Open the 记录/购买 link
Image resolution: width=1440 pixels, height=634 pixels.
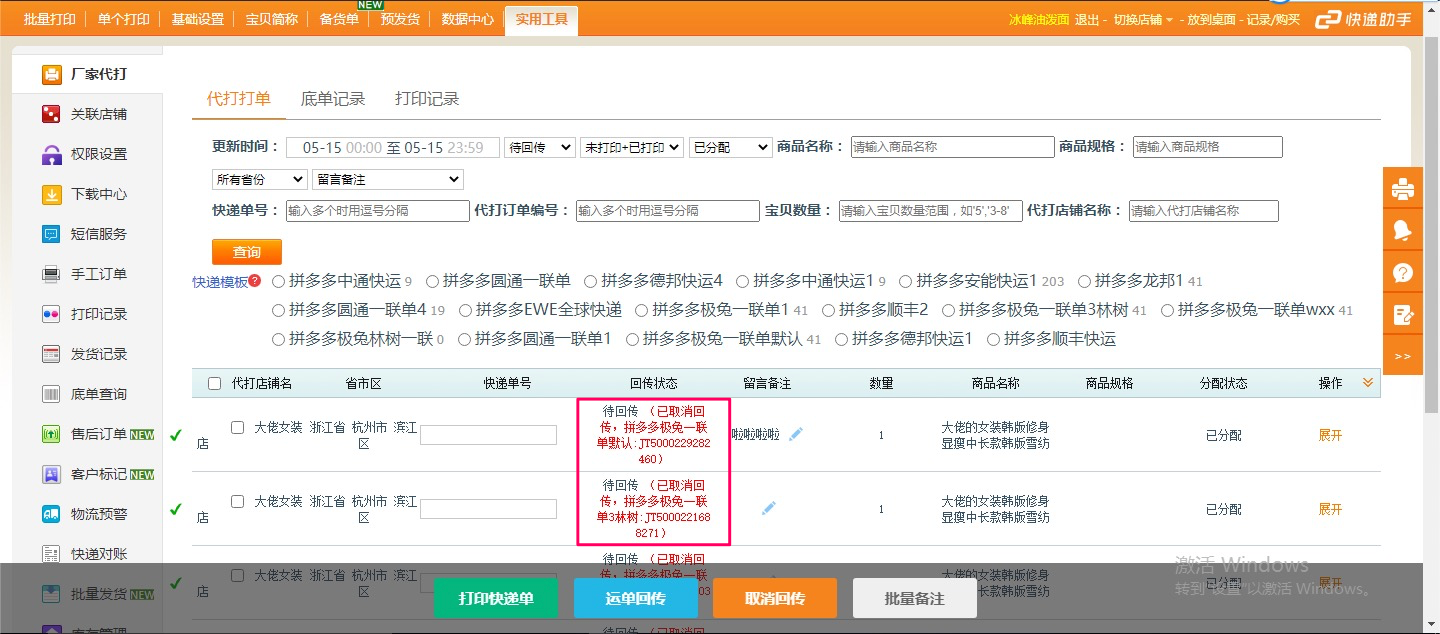(1273, 20)
